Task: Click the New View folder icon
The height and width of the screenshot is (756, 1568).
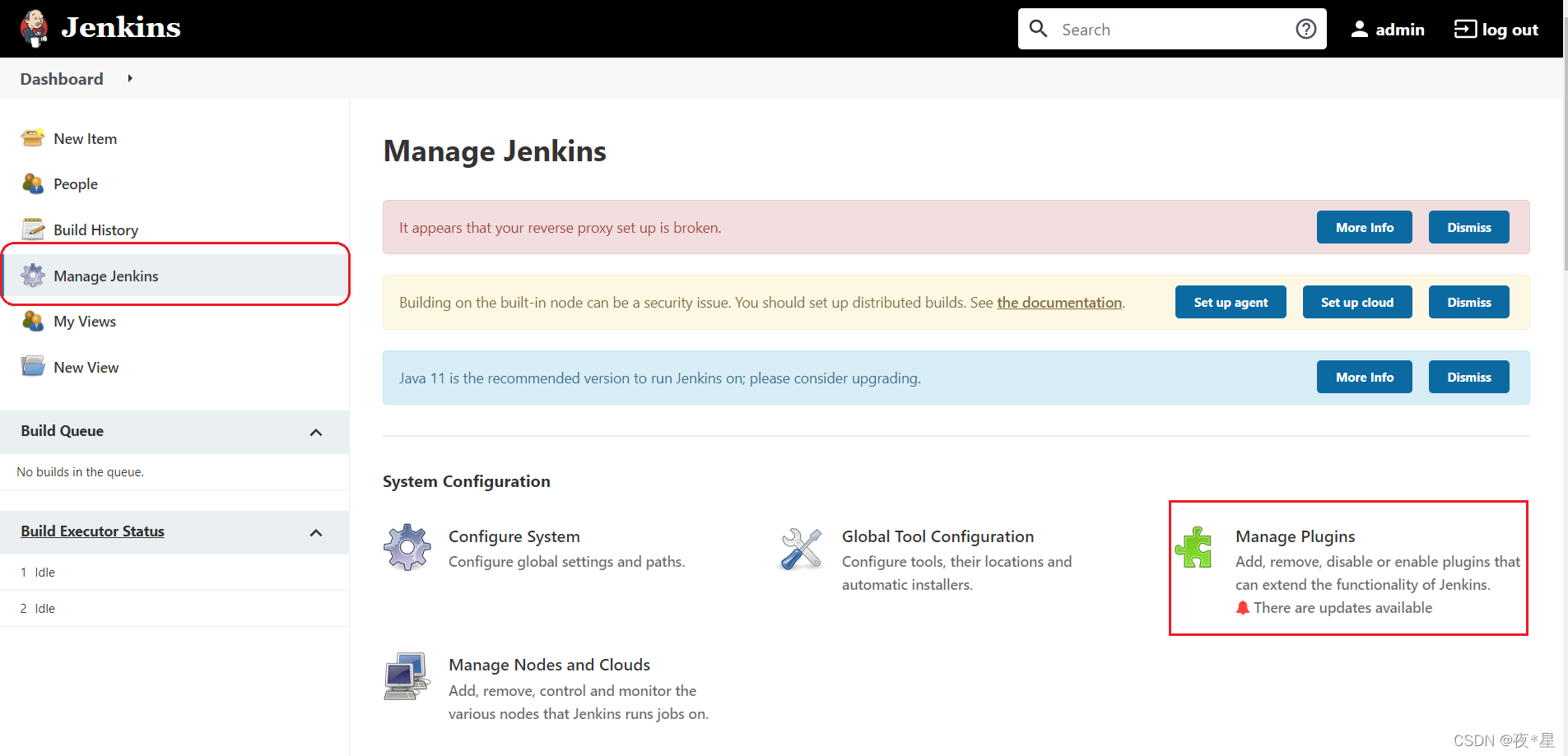Action: 33,367
